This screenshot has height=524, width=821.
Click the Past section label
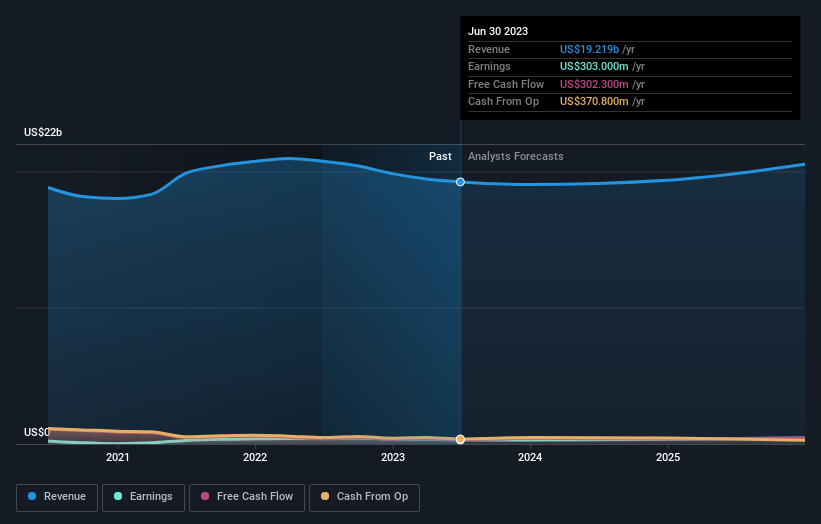[x=440, y=157]
